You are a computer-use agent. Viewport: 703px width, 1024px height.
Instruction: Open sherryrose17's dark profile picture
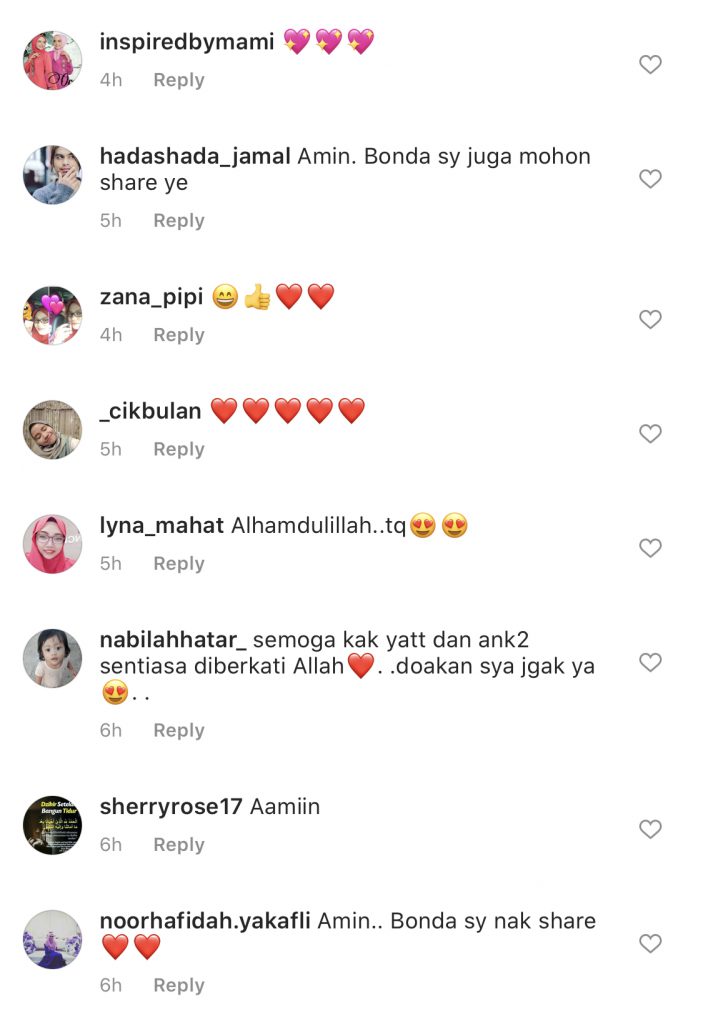(52, 825)
